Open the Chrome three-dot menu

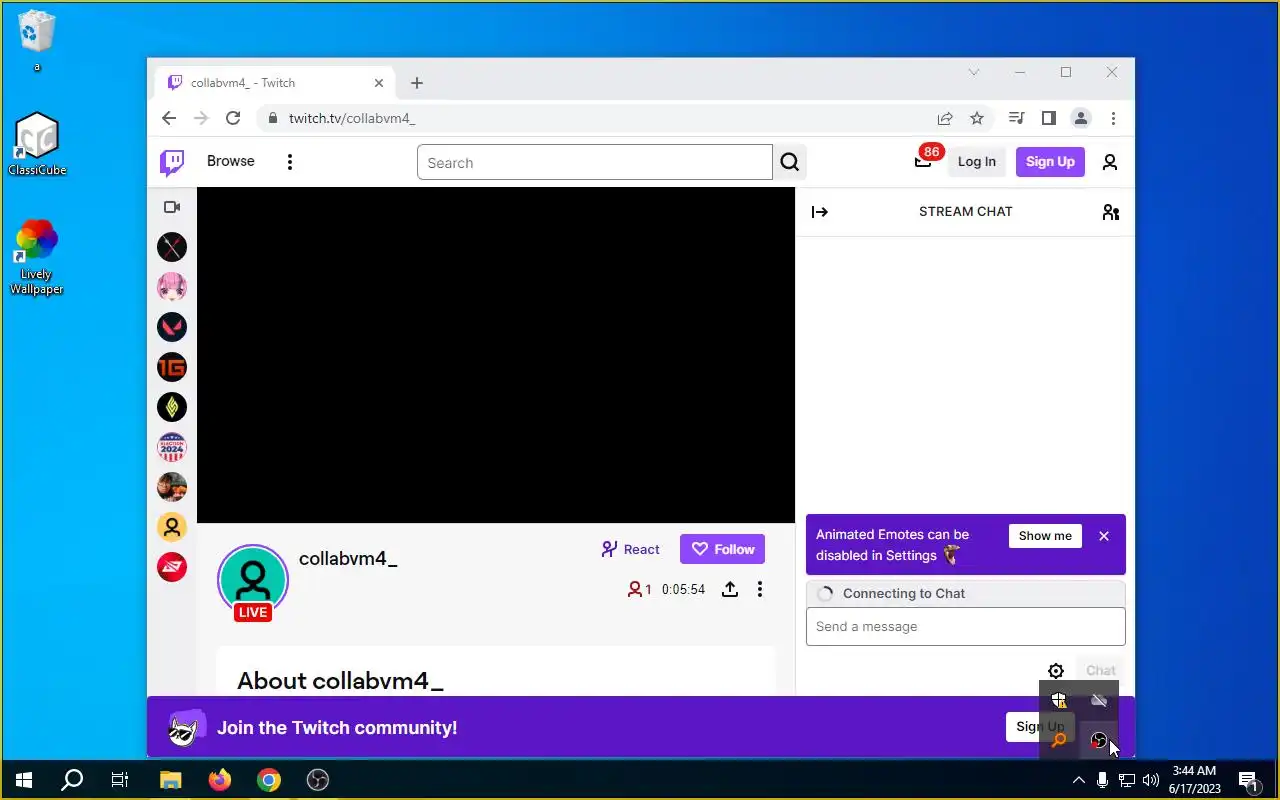tap(1113, 118)
